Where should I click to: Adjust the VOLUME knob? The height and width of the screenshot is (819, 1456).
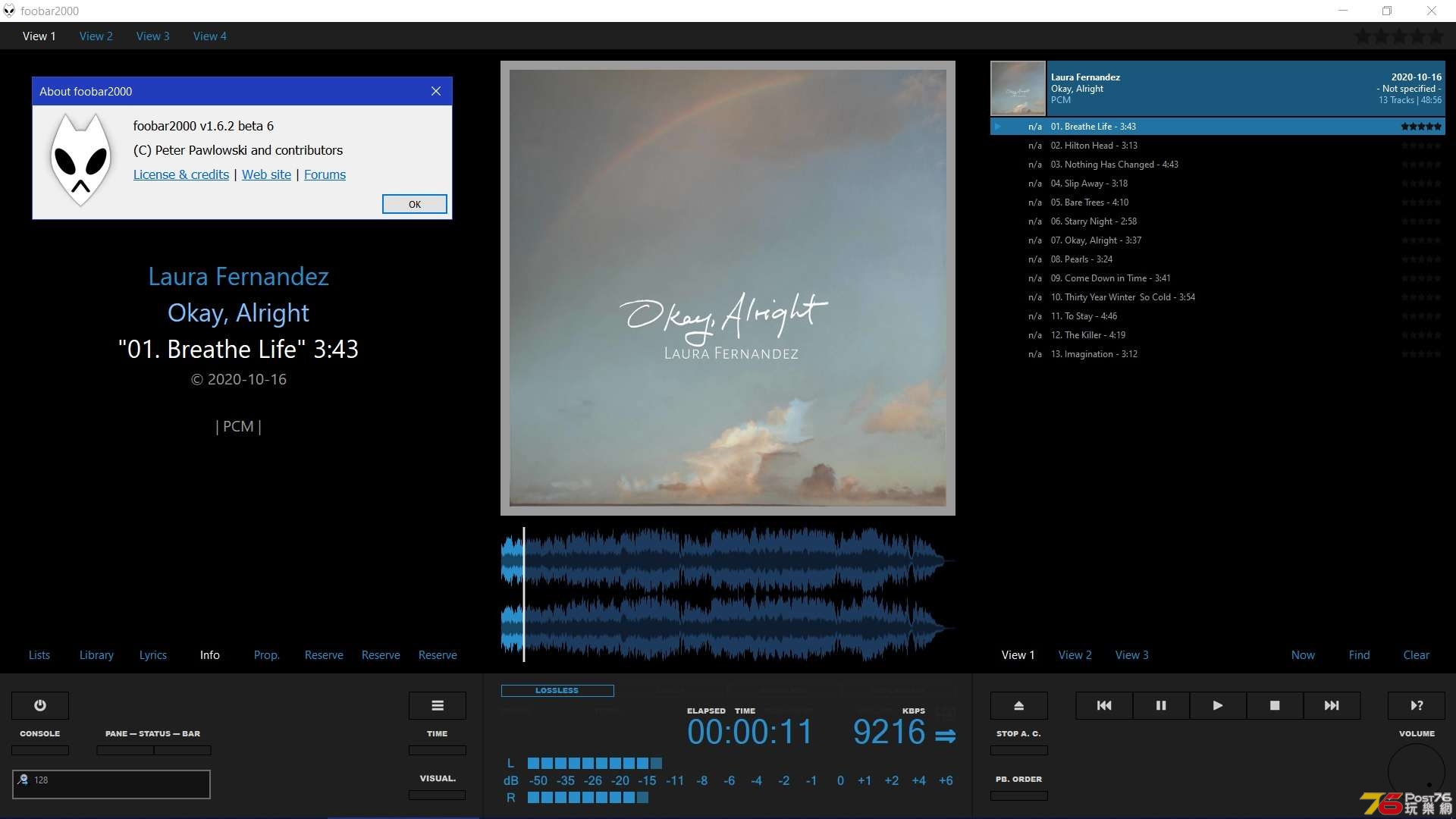(1417, 773)
